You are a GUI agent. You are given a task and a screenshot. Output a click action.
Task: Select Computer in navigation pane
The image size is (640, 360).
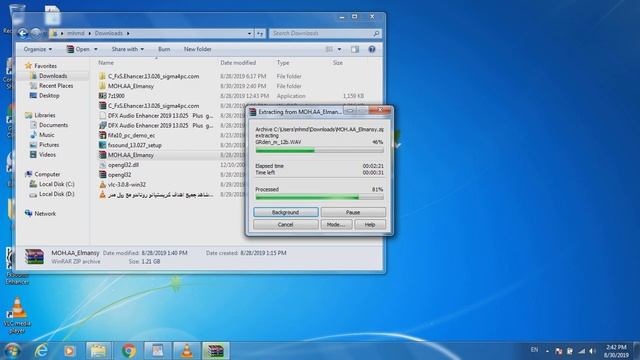pos(47,174)
